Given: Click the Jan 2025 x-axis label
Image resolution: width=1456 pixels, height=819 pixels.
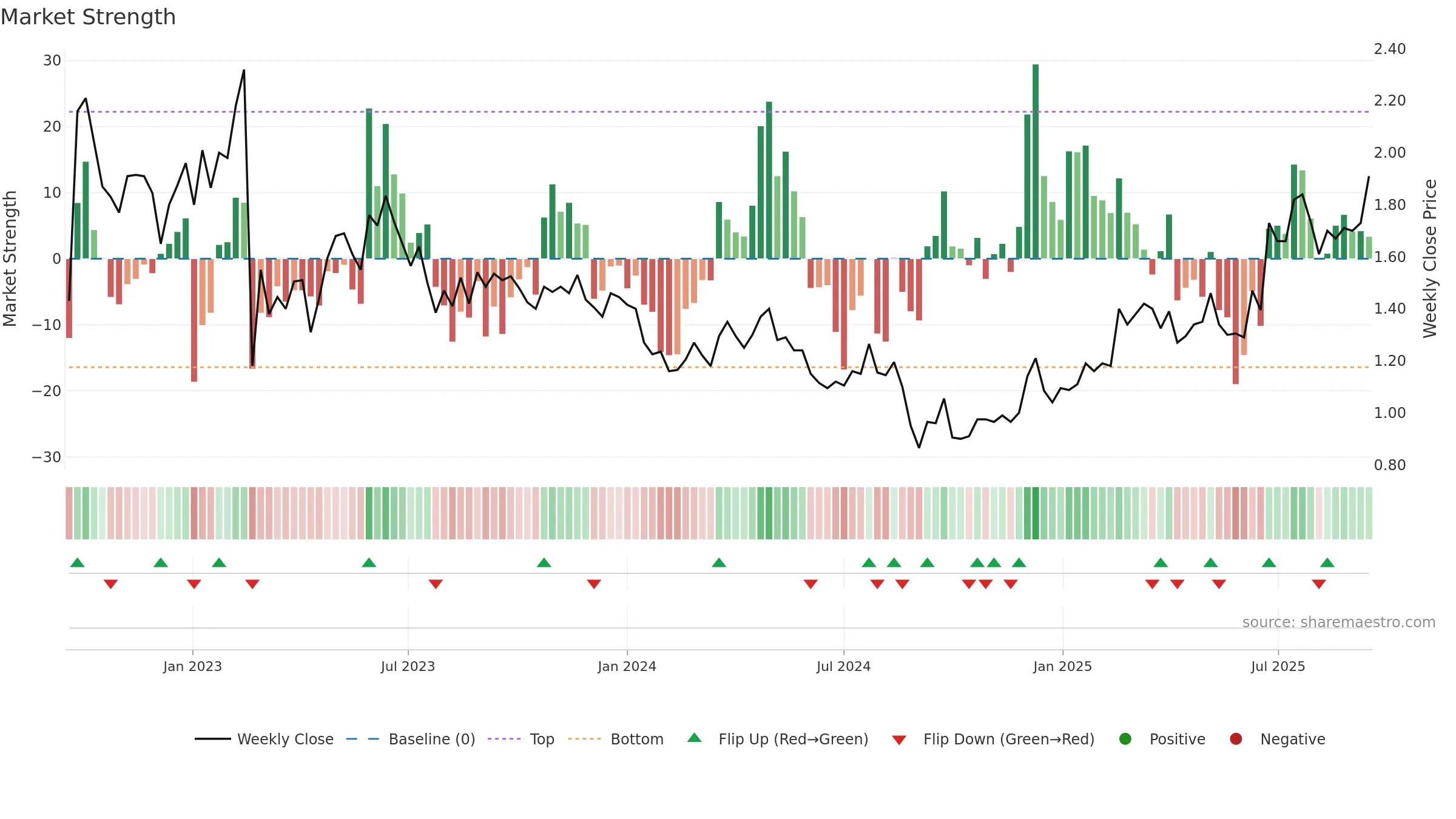Looking at the screenshot, I should (x=1062, y=667).
